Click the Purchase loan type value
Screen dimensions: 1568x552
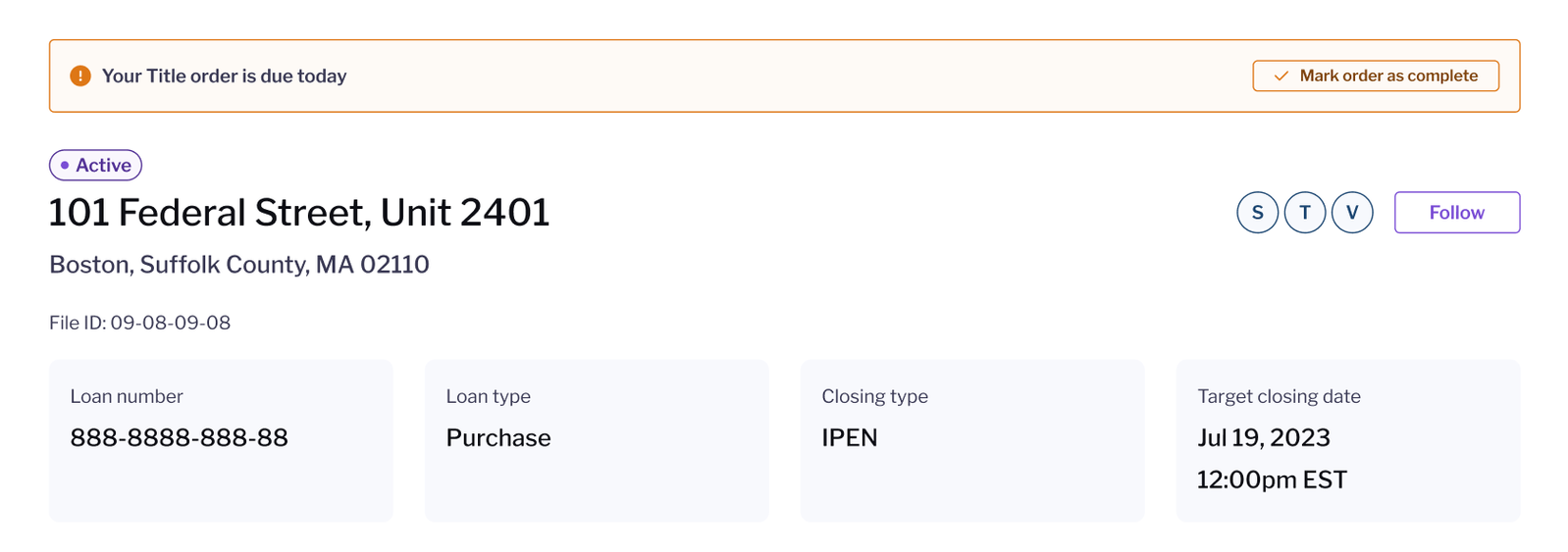(x=498, y=437)
